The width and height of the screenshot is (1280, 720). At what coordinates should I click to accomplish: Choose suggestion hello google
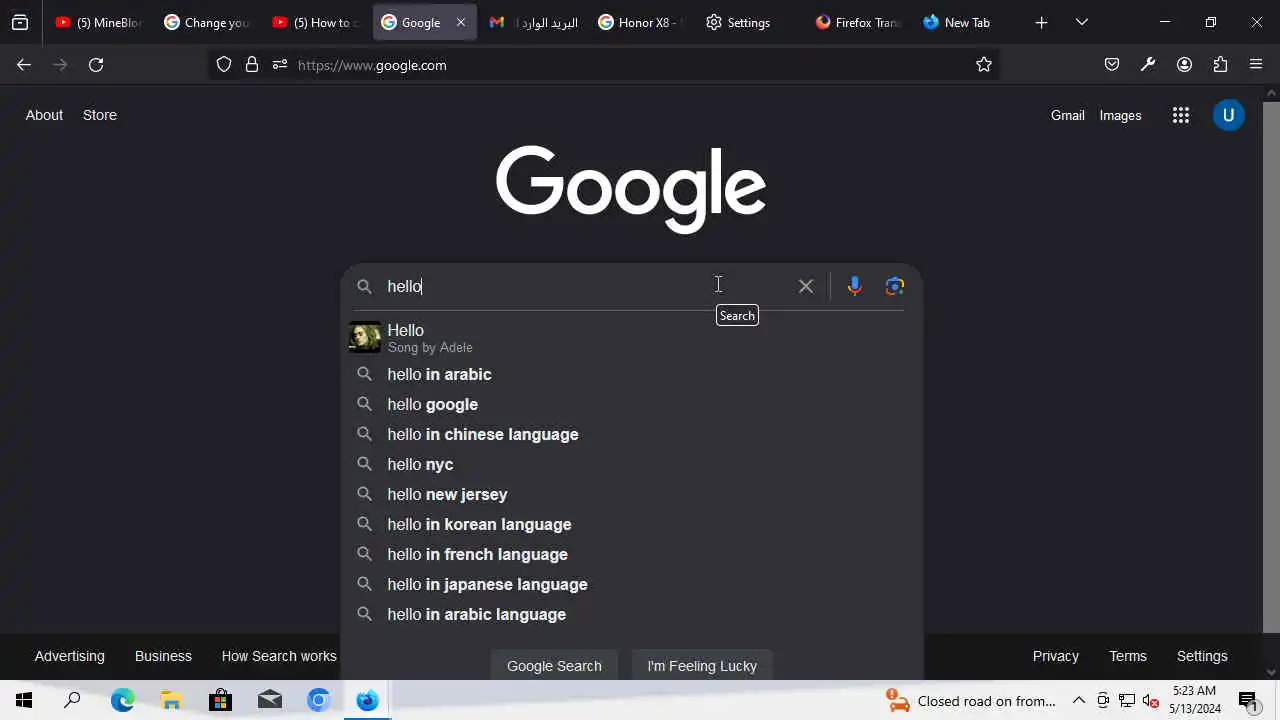(631, 404)
